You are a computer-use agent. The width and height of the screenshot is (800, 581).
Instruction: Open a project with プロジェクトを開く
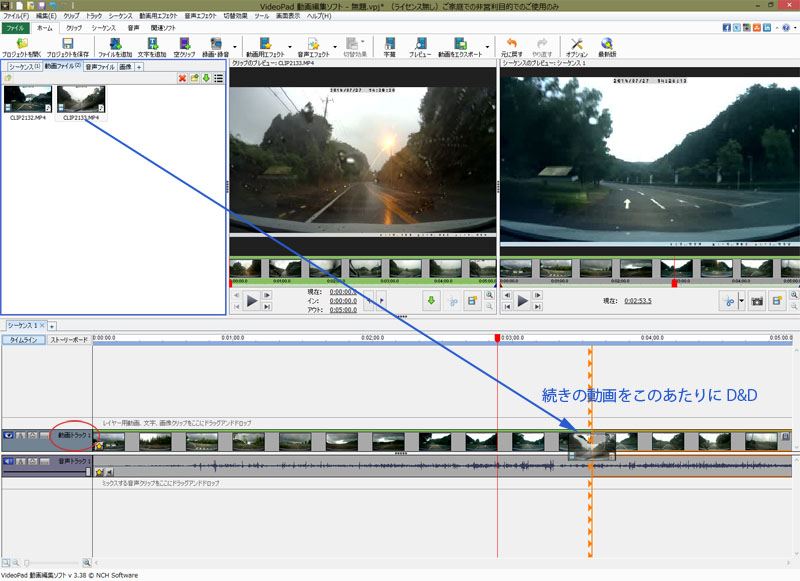click(21, 47)
